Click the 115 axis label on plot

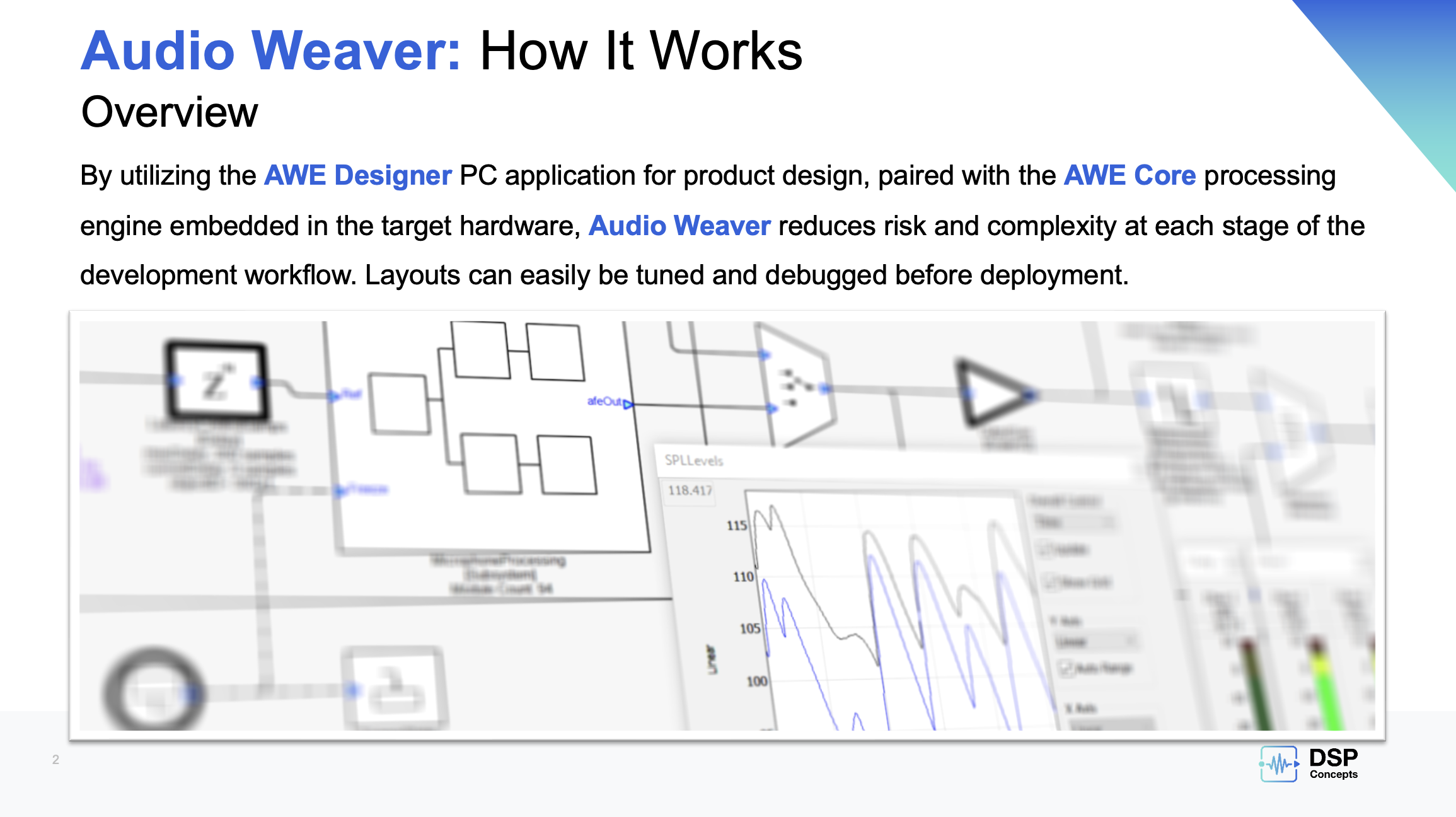click(x=737, y=525)
